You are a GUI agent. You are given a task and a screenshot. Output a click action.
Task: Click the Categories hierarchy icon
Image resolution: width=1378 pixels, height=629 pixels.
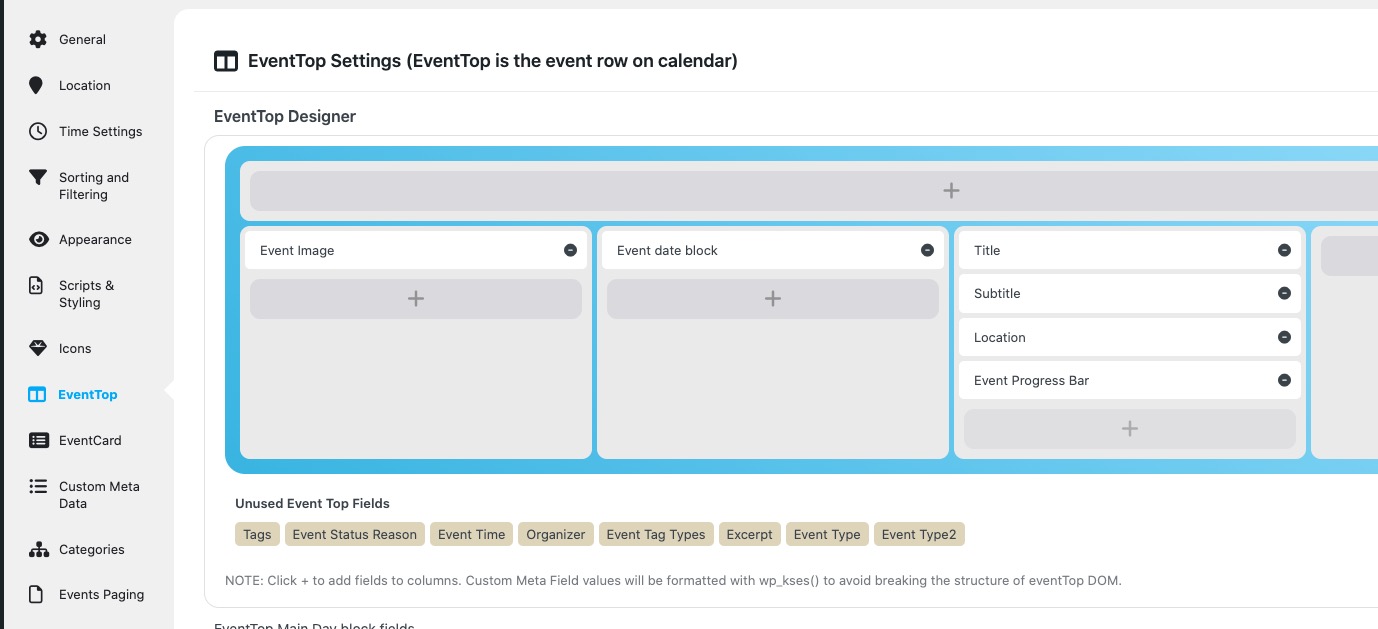pyautogui.click(x=38, y=549)
